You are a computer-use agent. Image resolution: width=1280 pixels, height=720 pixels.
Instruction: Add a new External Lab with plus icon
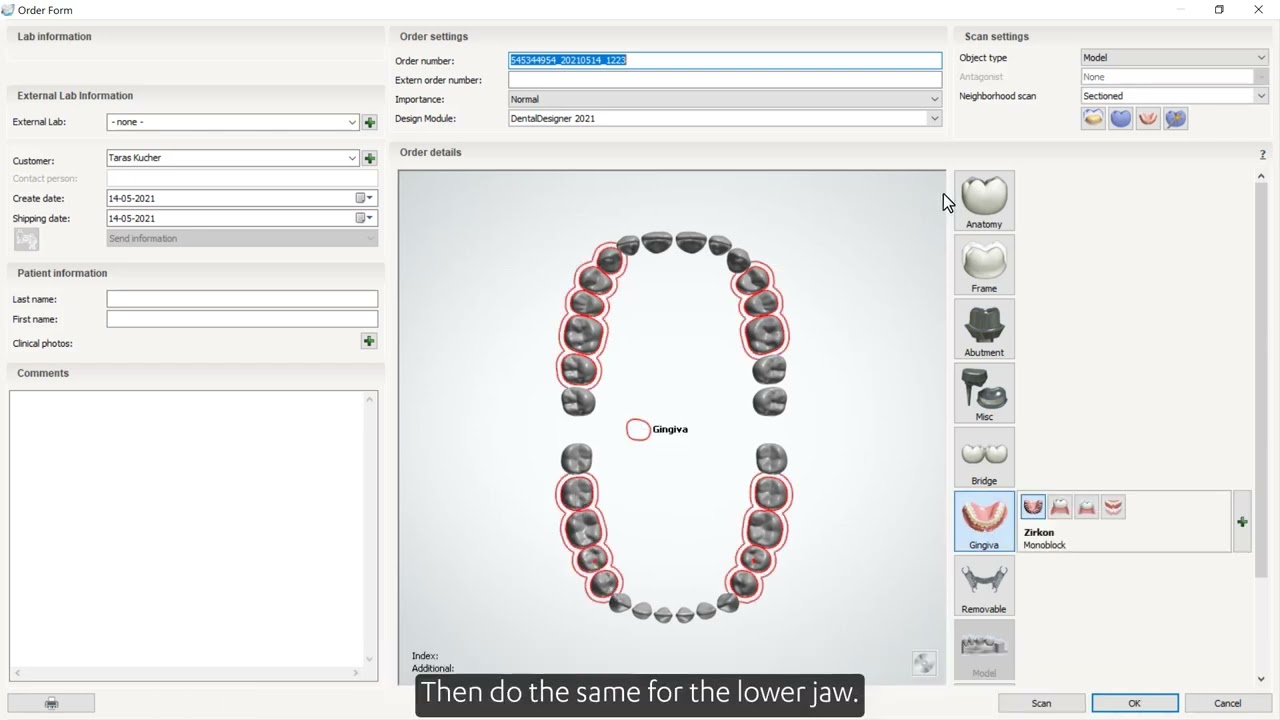tap(370, 122)
